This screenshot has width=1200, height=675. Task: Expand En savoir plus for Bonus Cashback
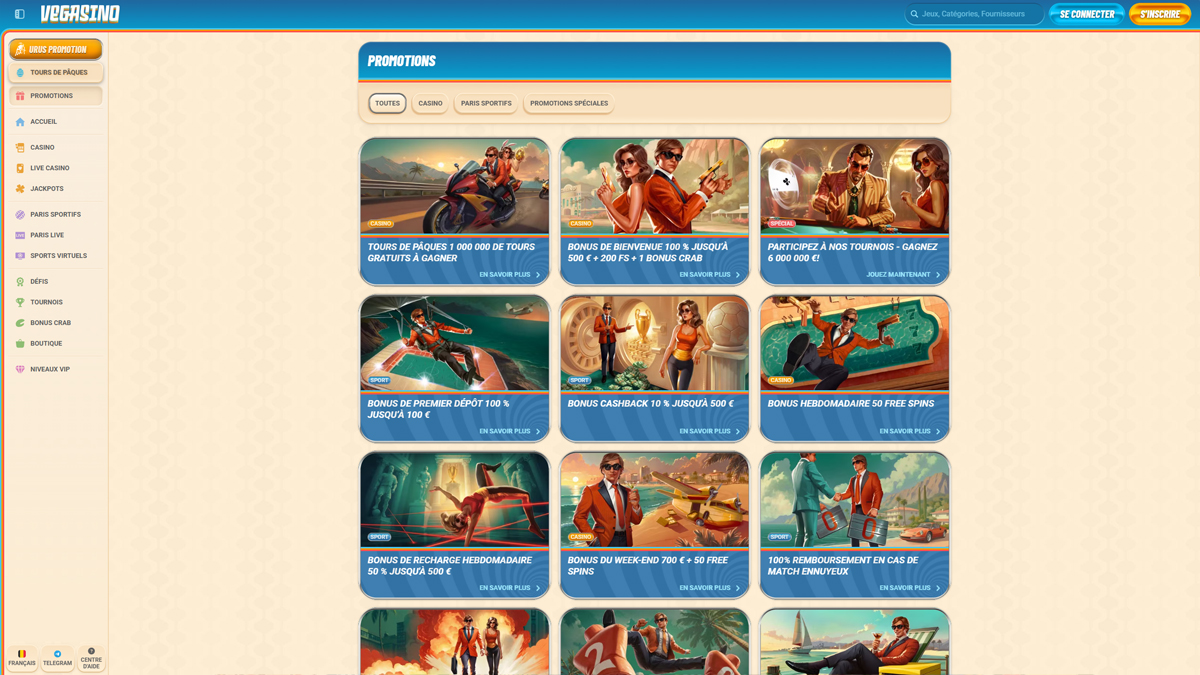point(709,431)
